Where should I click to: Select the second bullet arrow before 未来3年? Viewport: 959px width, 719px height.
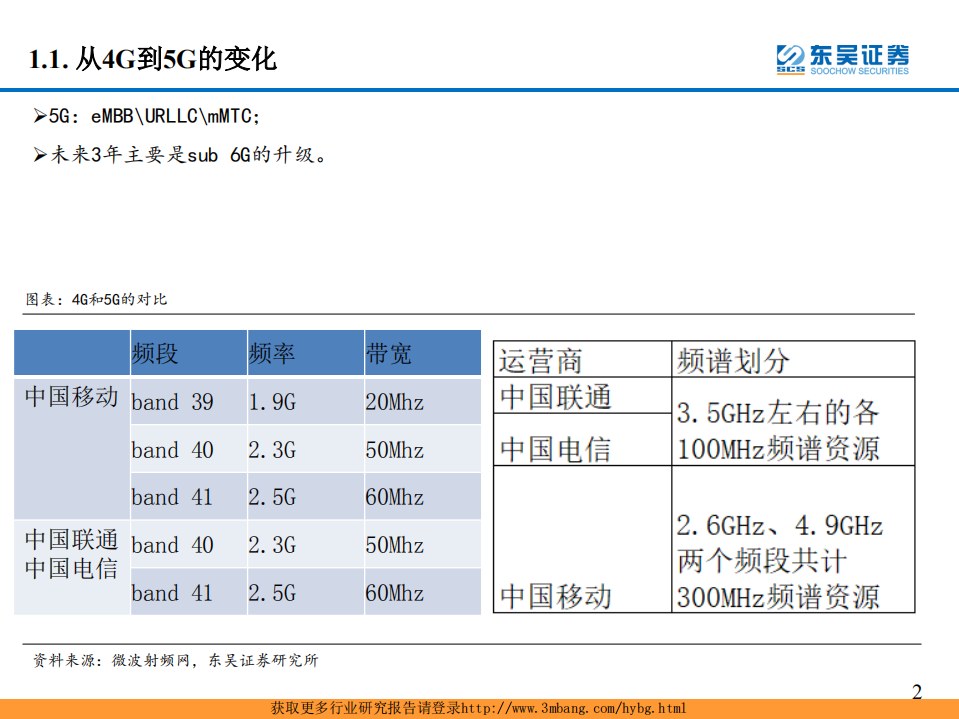click(x=39, y=154)
